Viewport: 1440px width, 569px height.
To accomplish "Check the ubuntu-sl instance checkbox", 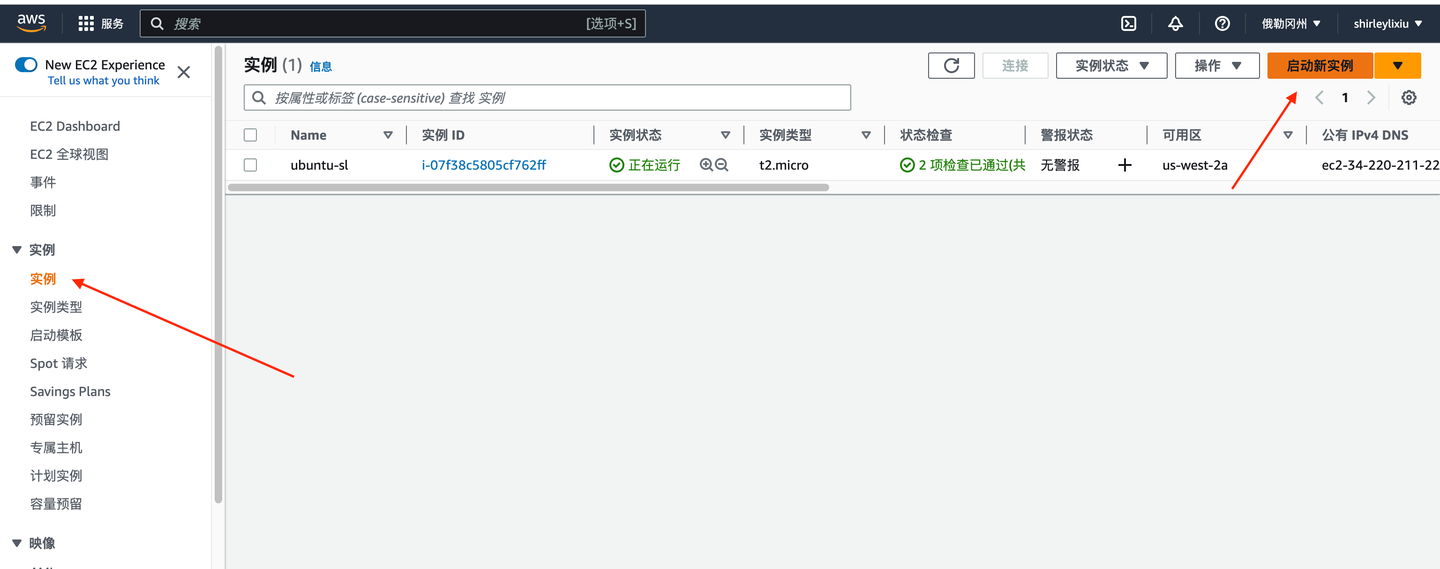I will (250, 165).
